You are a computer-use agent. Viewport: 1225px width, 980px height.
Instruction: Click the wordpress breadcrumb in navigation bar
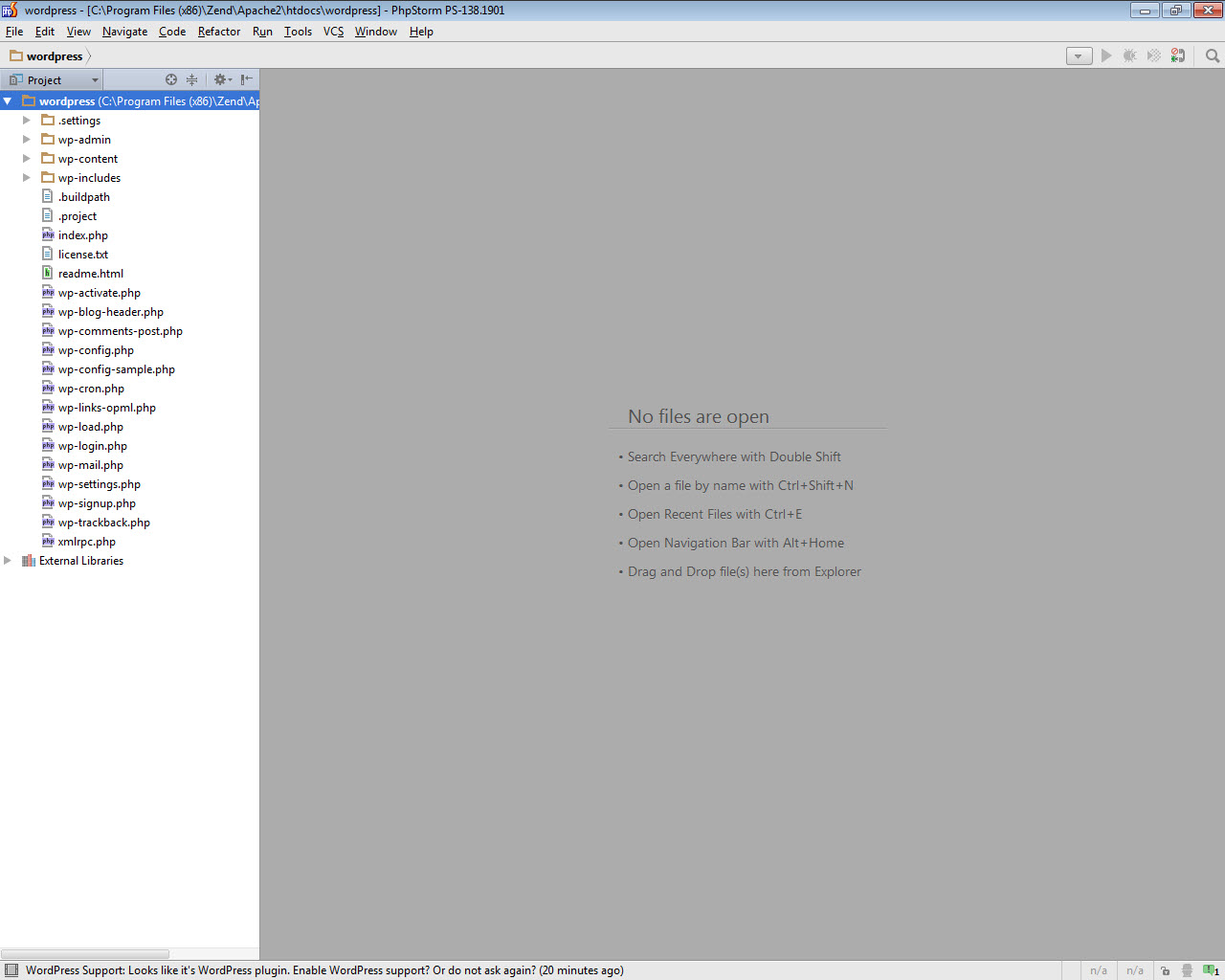coord(54,56)
